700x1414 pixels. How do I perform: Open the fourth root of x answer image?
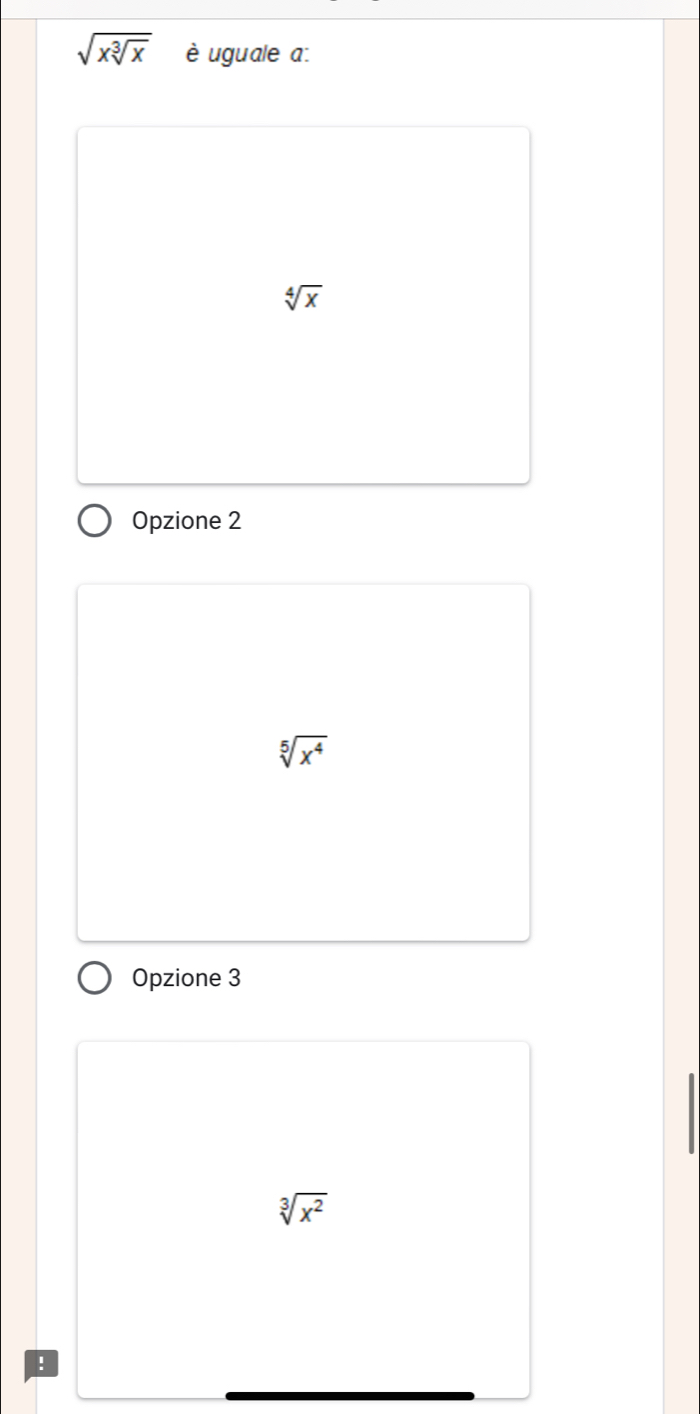click(303, 305)
